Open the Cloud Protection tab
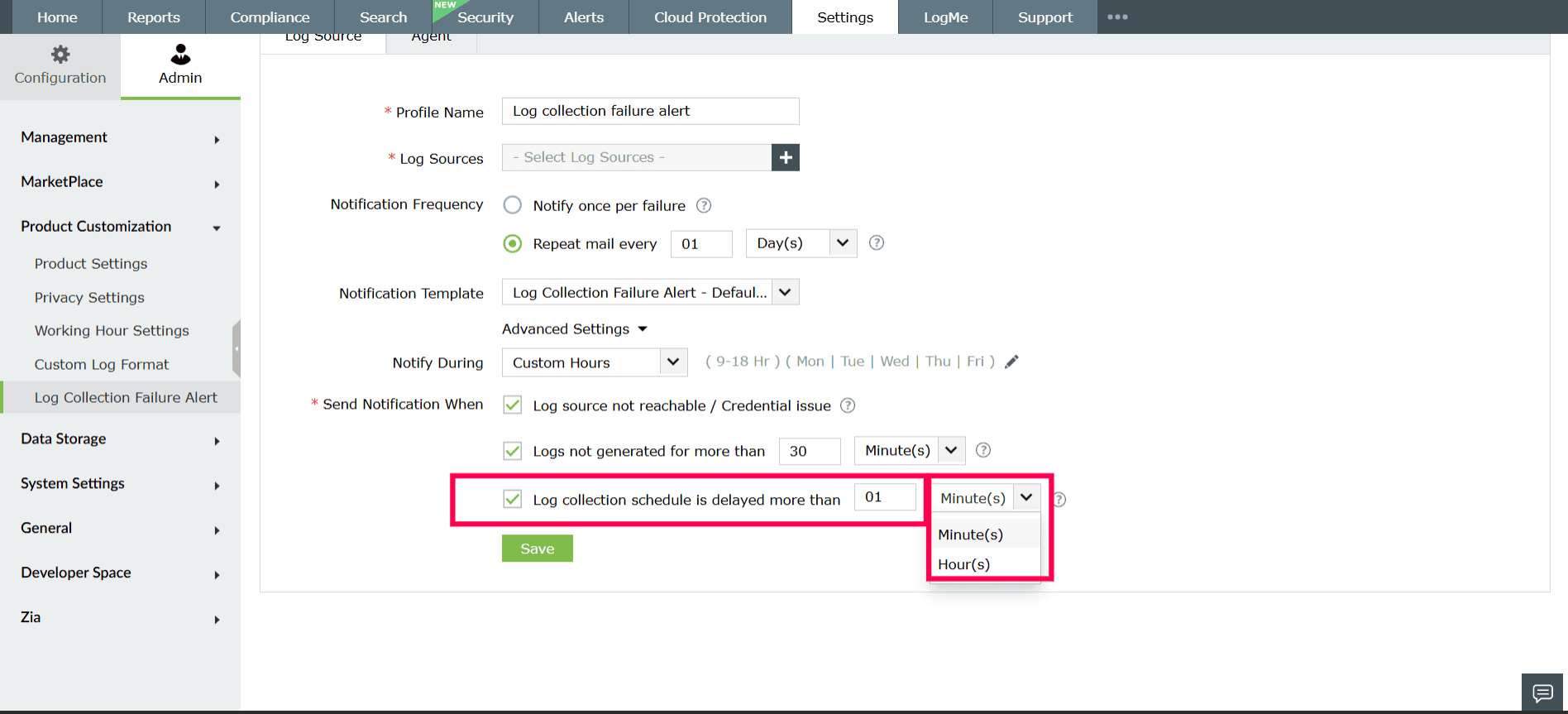Screen dimensions: 1568x714 710,17
